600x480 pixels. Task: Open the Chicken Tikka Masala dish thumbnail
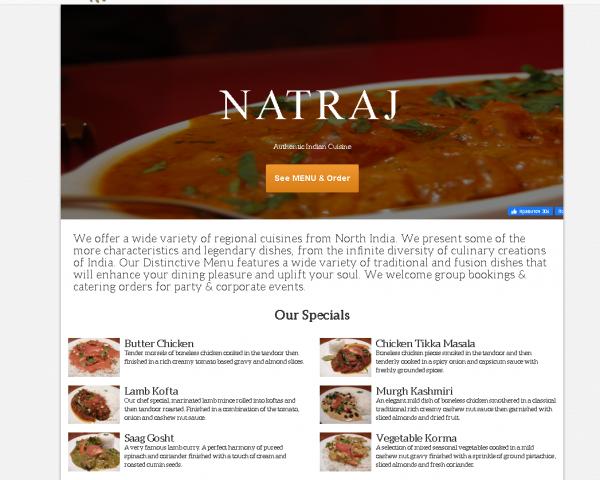tap(346, 357)
